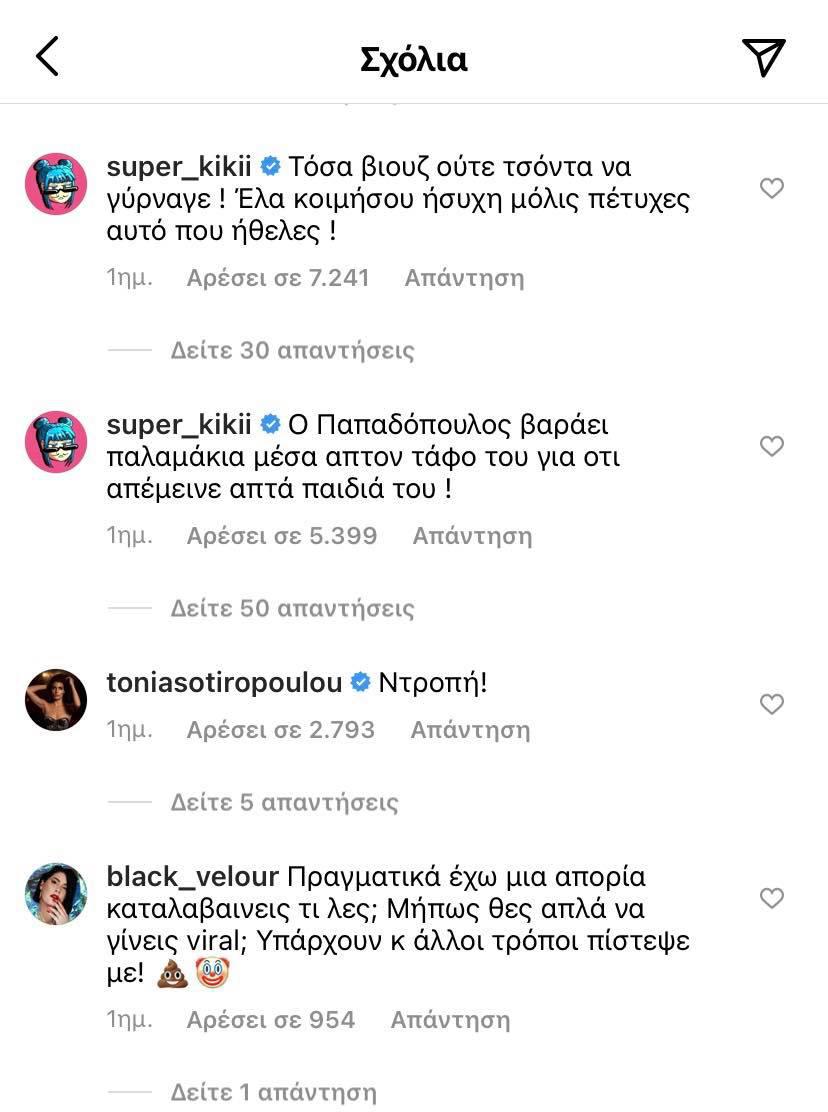Tap black_velour profile picture

(x=56, y=894)
